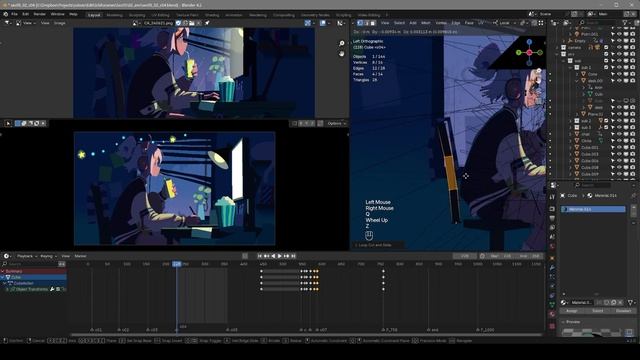
Task: Click the zoom magnifier icon in image editor
Action: click(342, 43)
